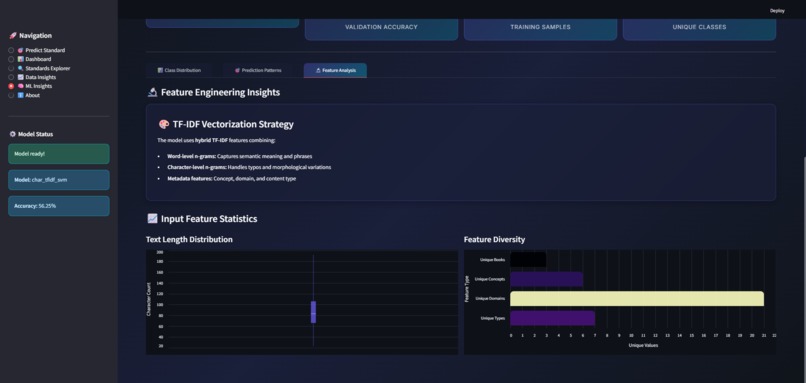Click the Unique Values x-axis title
806x383 pixels.
(643, 345)
